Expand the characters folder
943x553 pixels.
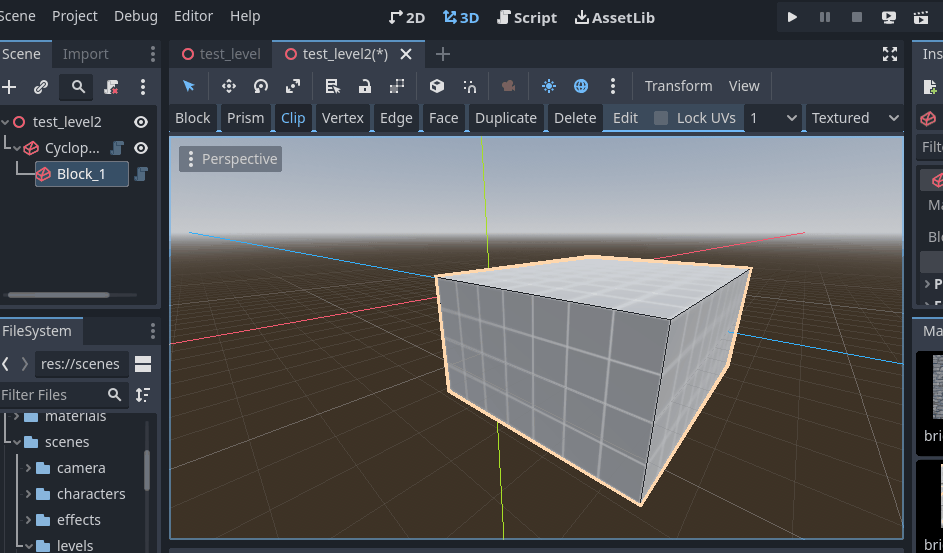pyautogui.click(x=28, y=493)
